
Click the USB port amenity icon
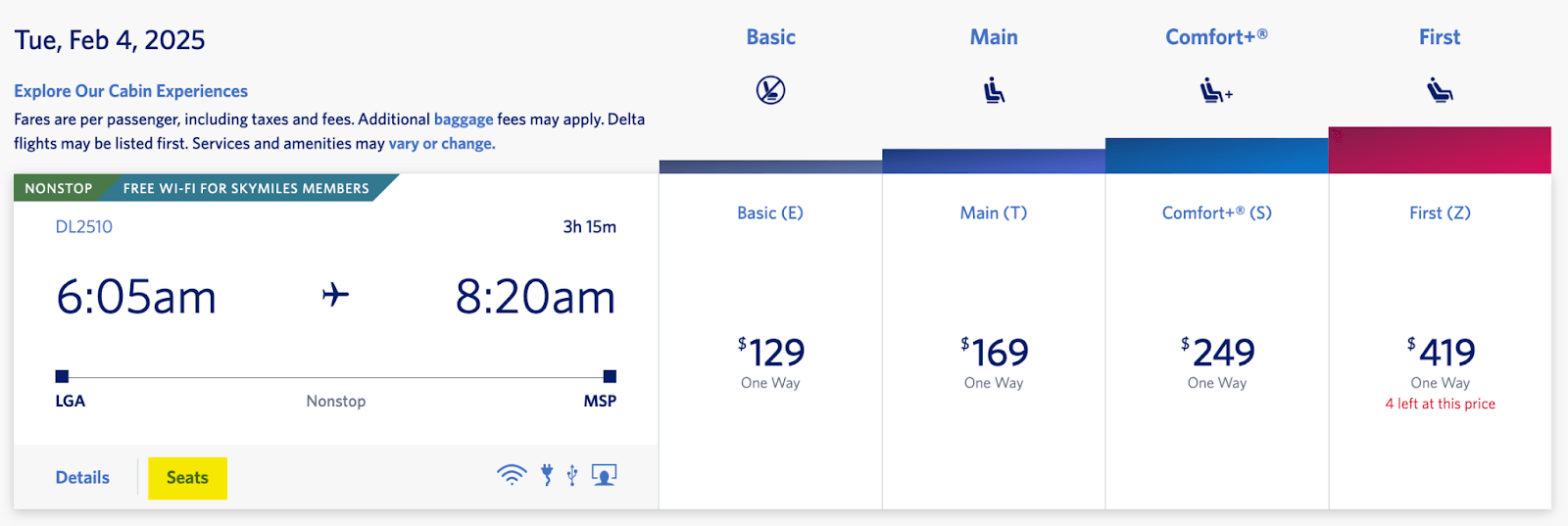(x=572, y=476)
